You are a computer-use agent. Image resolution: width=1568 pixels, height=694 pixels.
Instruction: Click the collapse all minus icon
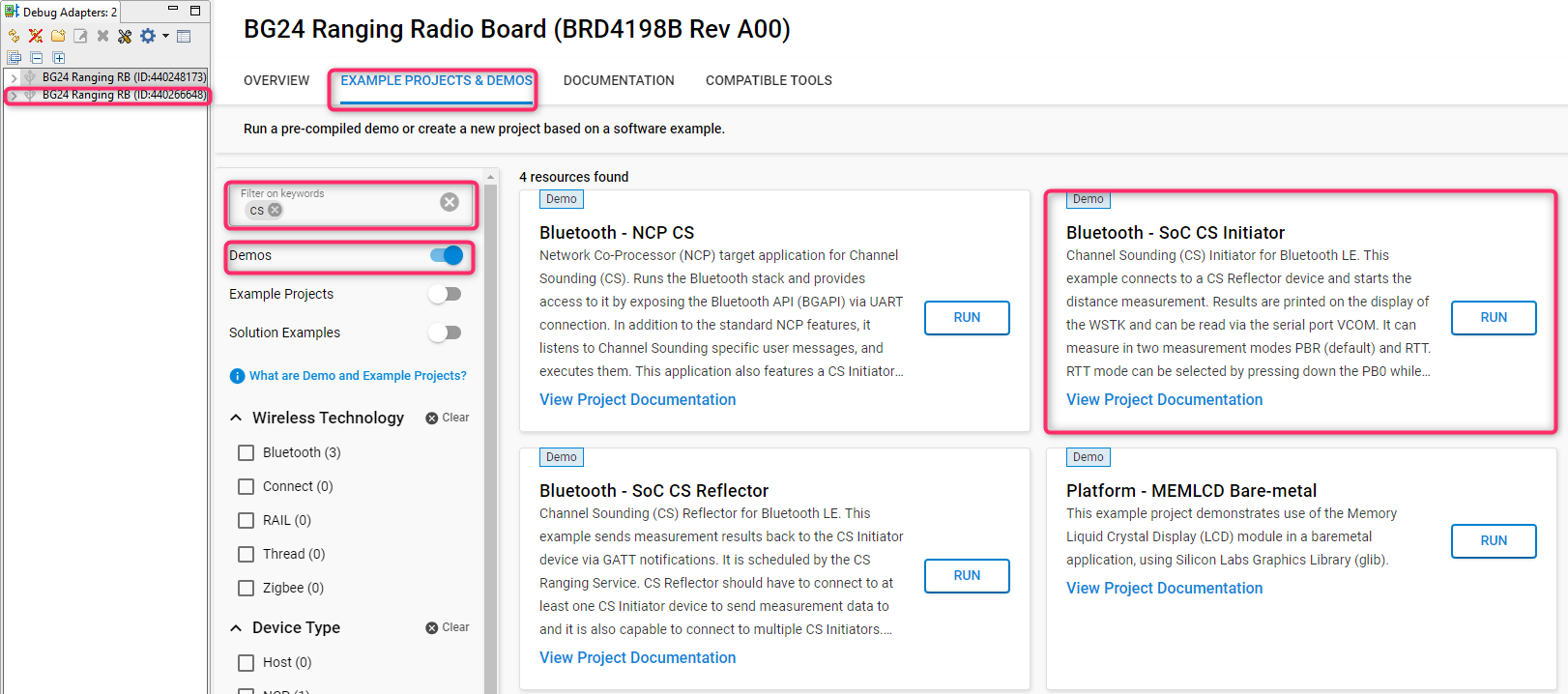[x=37, y=58]
